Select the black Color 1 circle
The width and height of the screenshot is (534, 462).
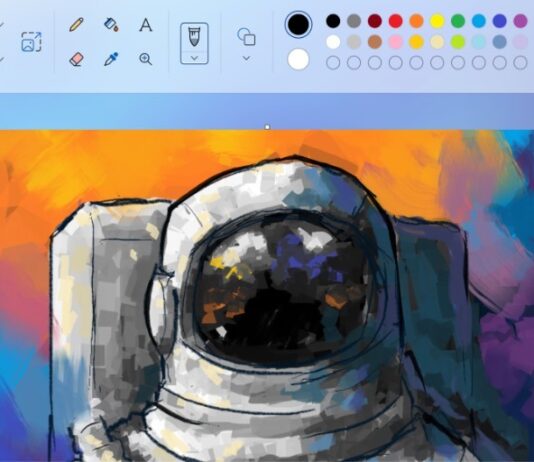pos(298,25)
